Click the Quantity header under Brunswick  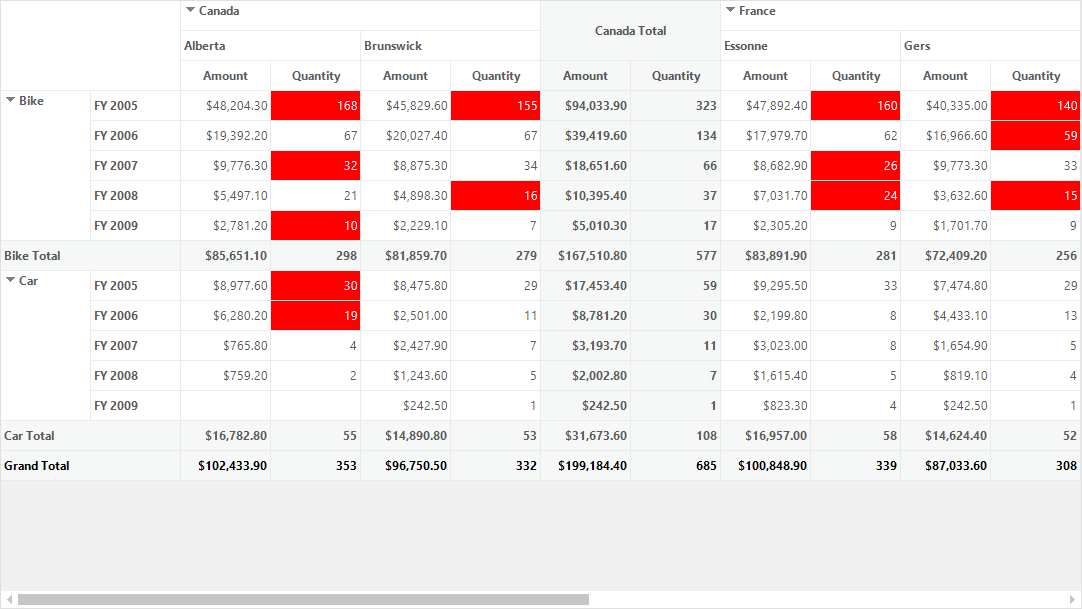[x=495, y=76]
